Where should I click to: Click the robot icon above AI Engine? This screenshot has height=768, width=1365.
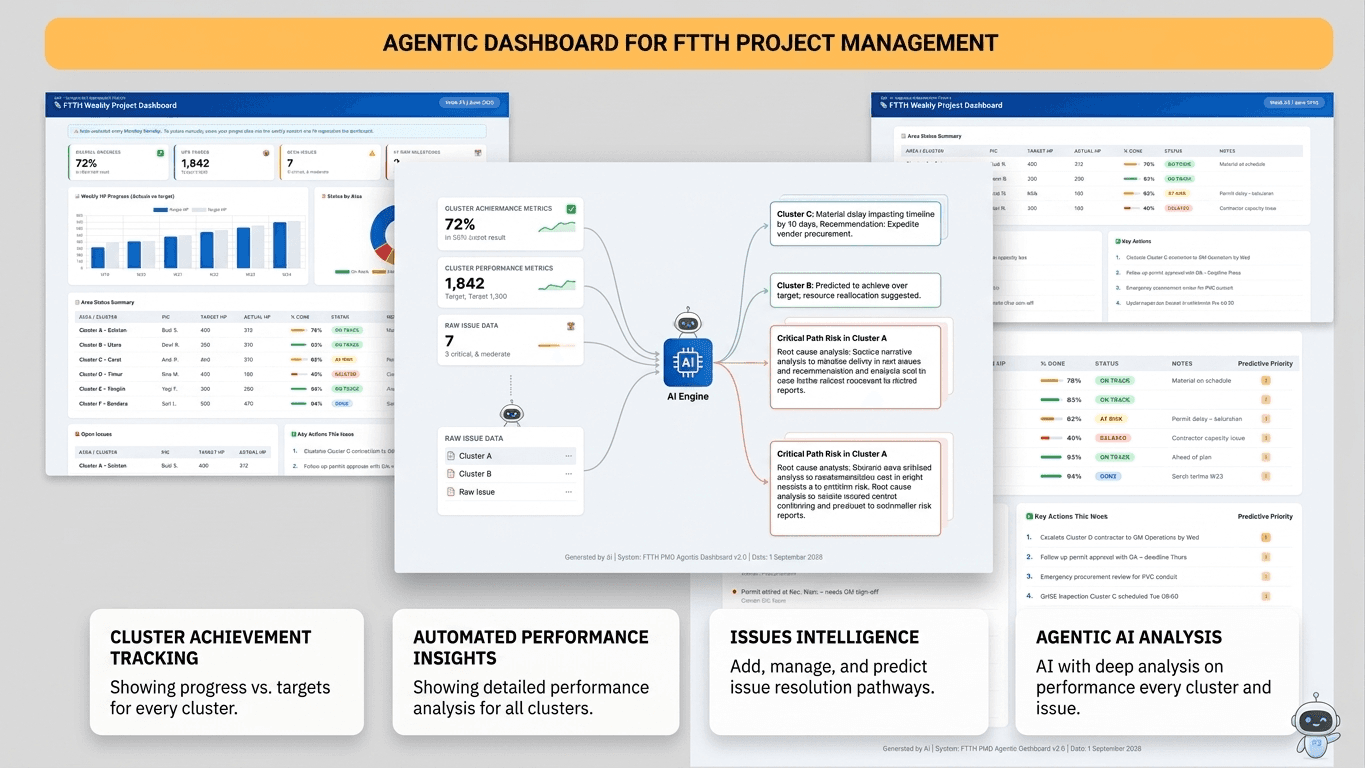(x=686, y=323)
